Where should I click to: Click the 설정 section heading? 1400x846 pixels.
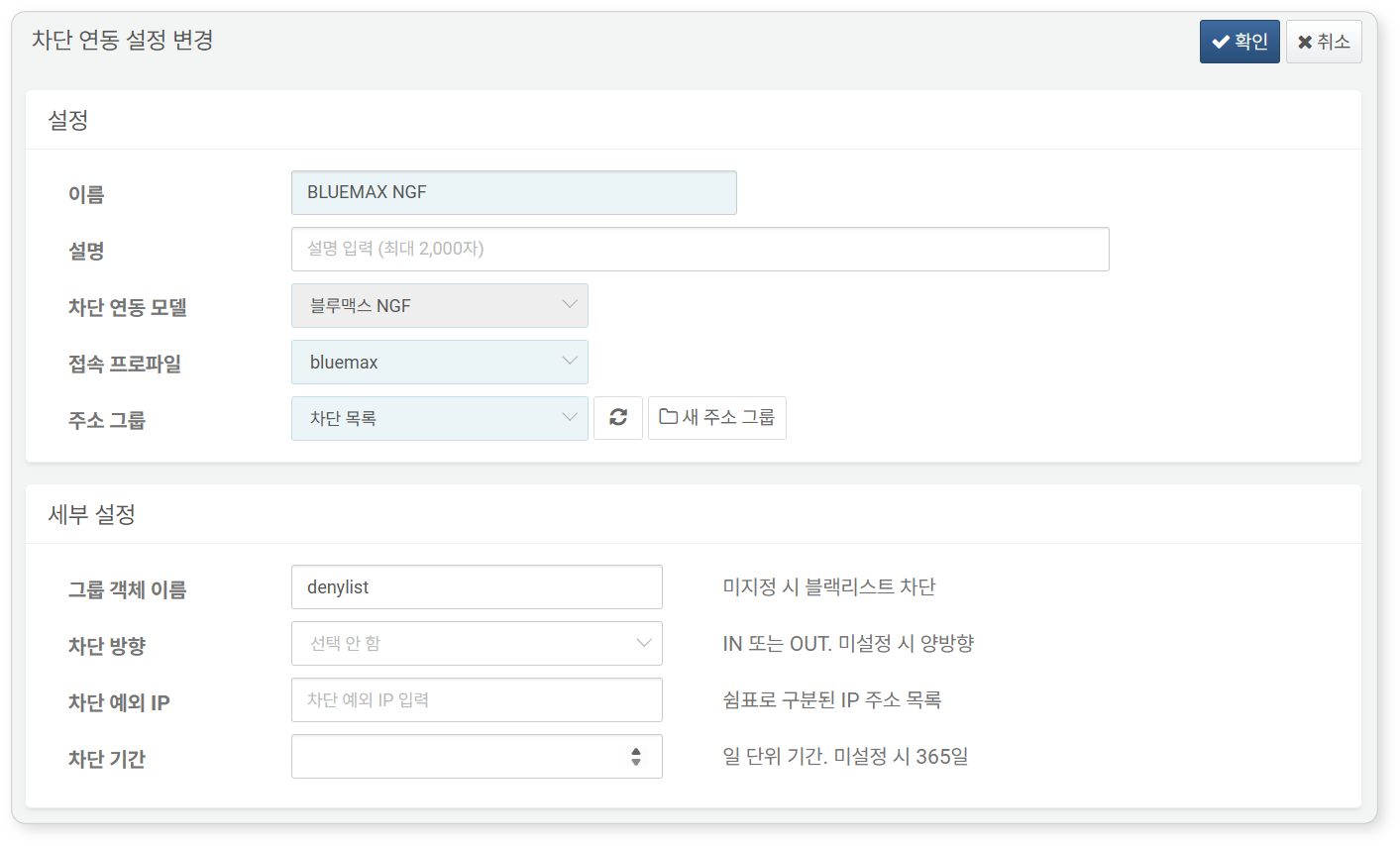(68, 120)
